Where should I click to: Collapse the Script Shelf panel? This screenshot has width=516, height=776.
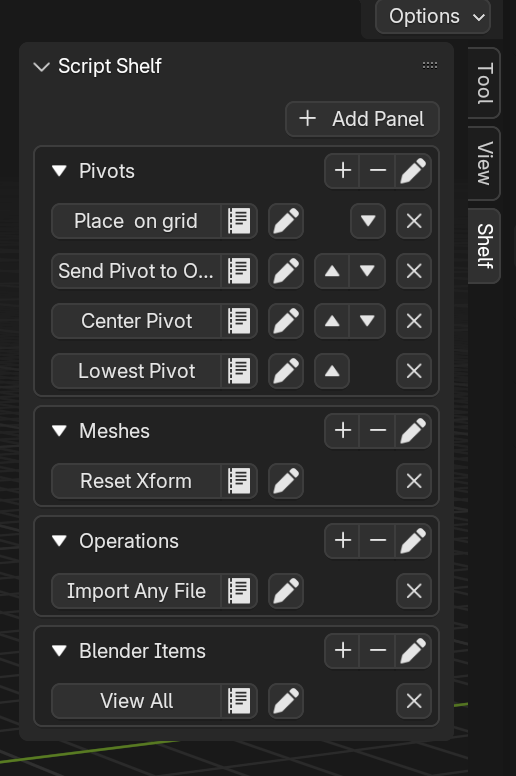(x=42, y=66)
